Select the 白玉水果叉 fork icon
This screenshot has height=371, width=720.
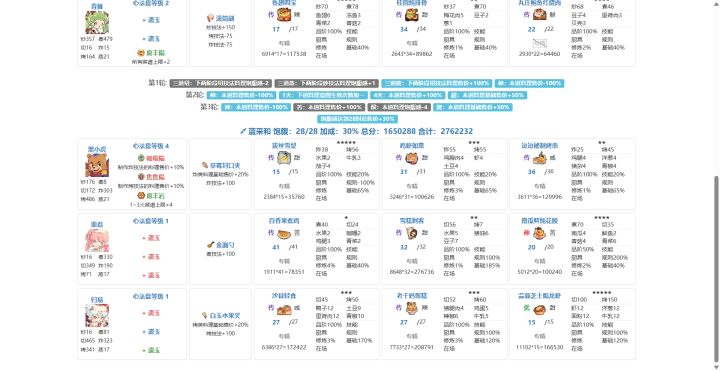[x=204, y=315]
